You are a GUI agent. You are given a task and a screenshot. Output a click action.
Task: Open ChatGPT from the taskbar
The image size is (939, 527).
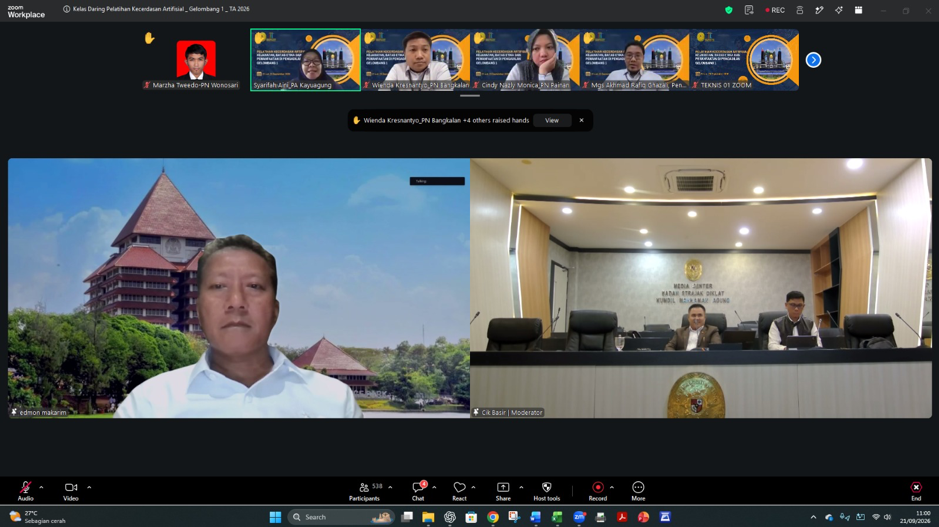(x=450, y=517)
